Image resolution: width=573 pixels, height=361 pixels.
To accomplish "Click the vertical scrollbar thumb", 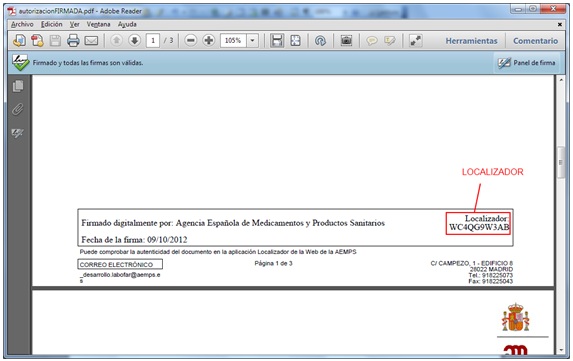I will 561,162.
